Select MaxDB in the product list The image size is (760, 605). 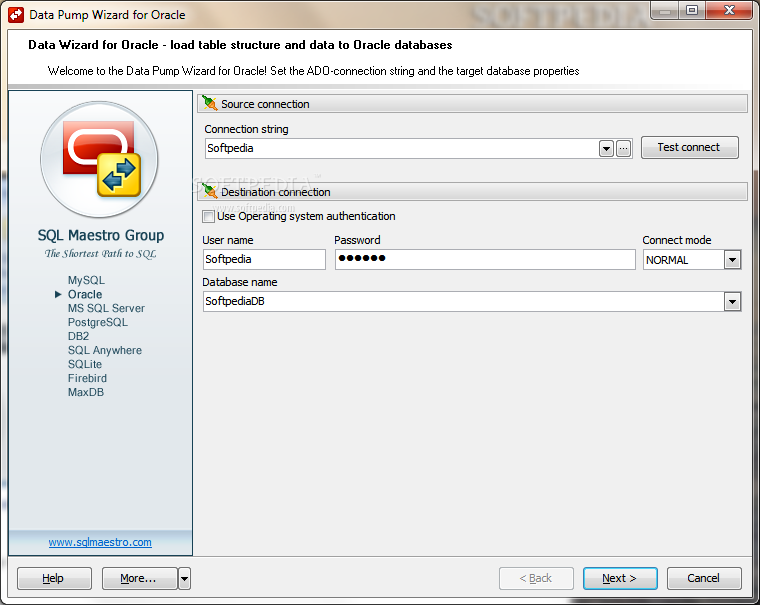click(x=86, y=392)
